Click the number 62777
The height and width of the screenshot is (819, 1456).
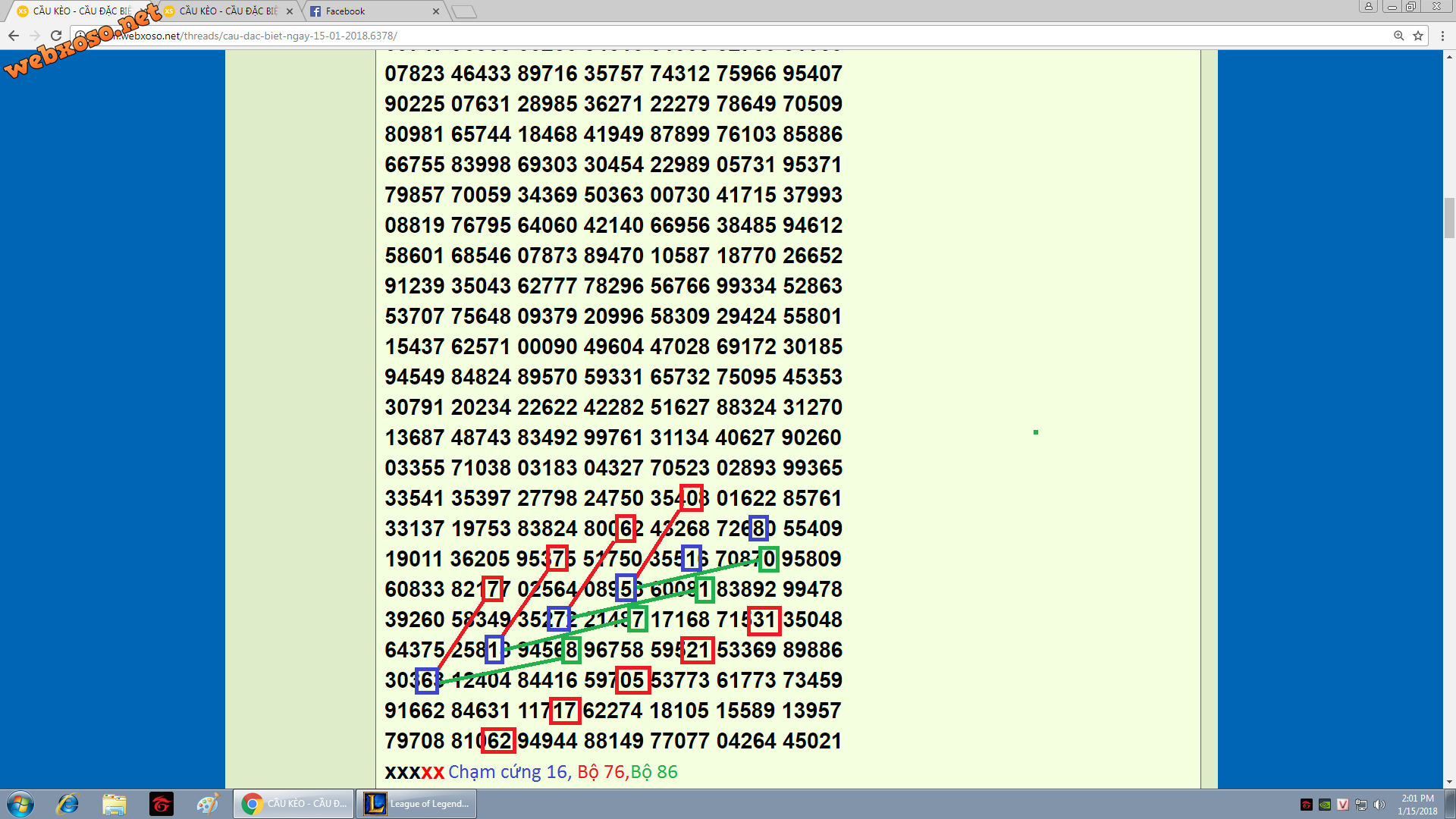[548, 286]
